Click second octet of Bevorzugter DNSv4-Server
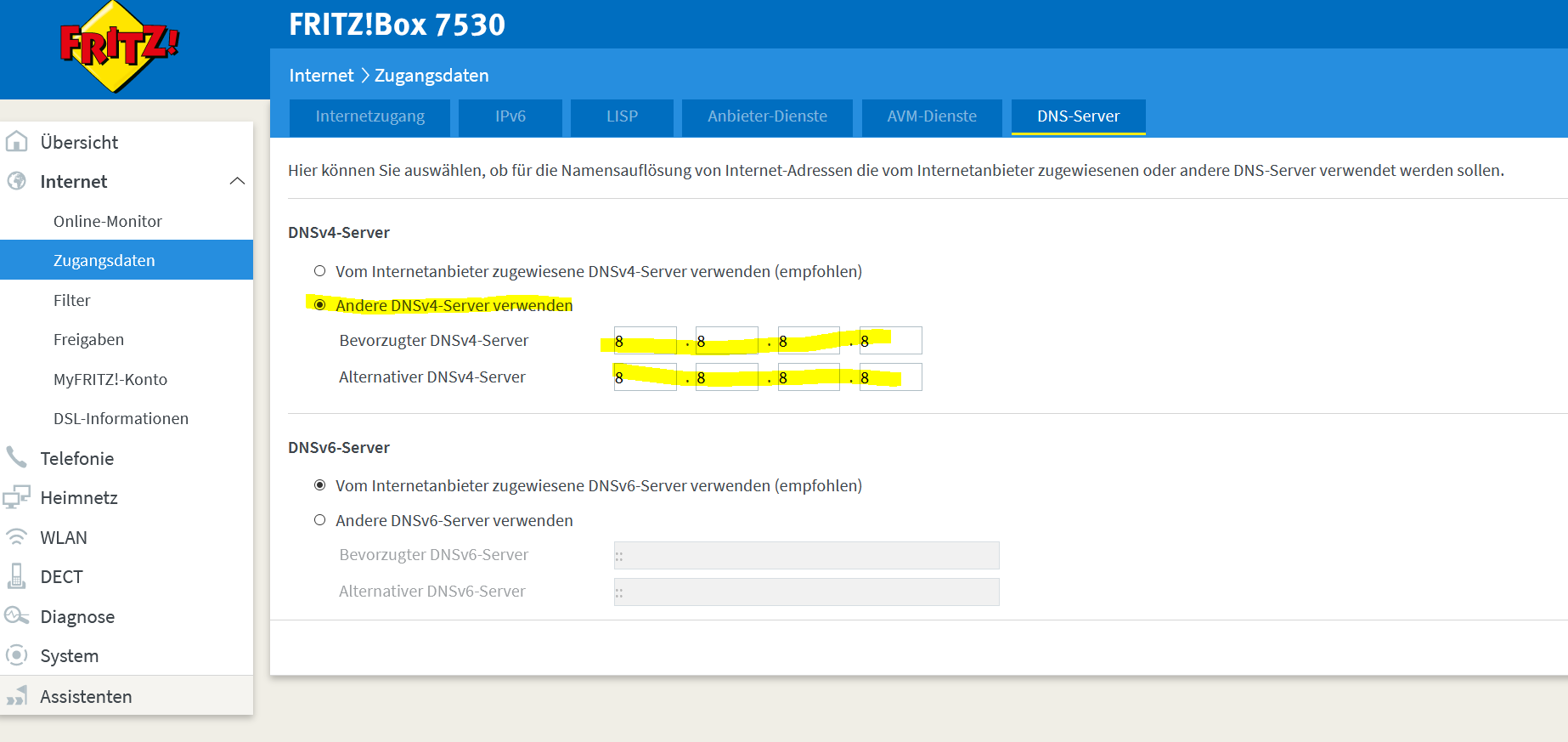1568x742 pixels. [x=727, y=340]
